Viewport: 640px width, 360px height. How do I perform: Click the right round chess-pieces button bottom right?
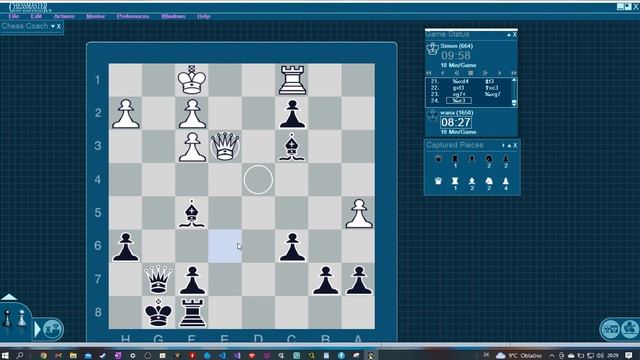(x=631, y=329)
